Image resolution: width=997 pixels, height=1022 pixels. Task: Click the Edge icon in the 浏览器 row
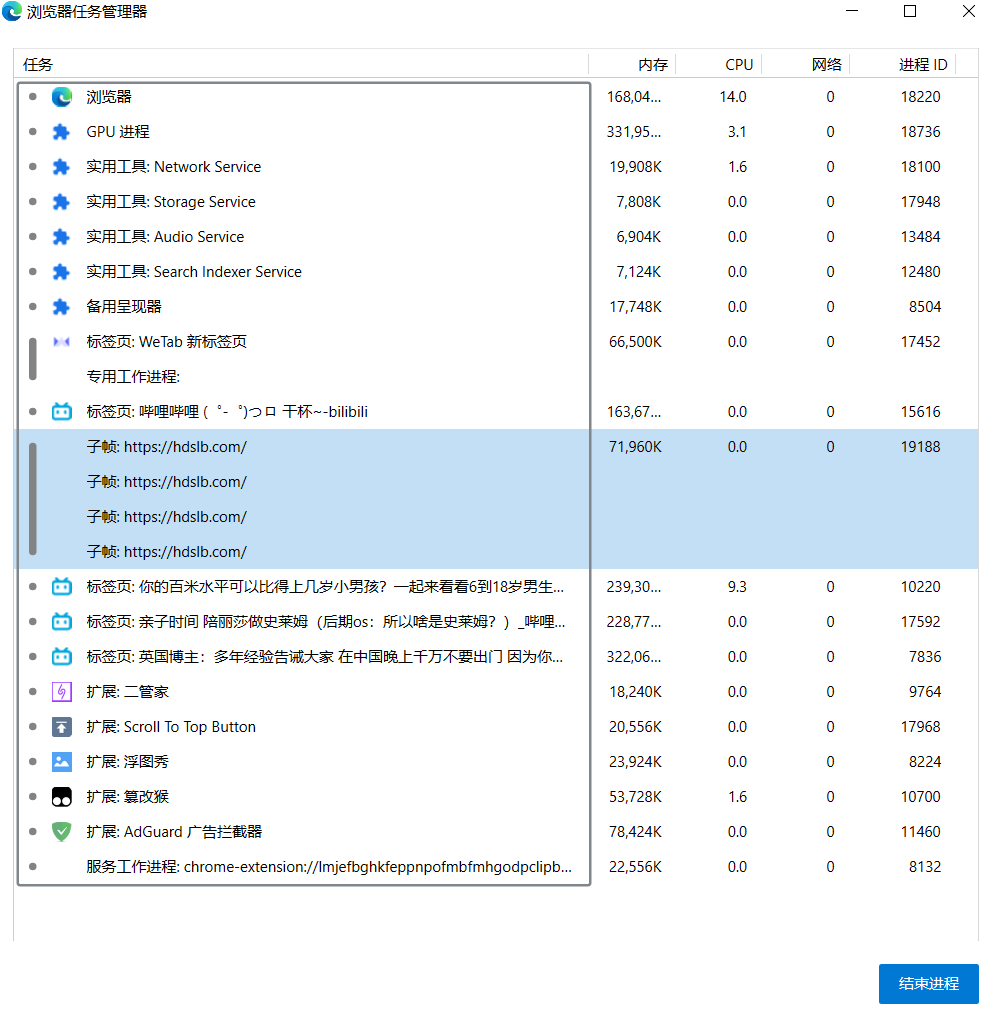[x=62, y=97]
